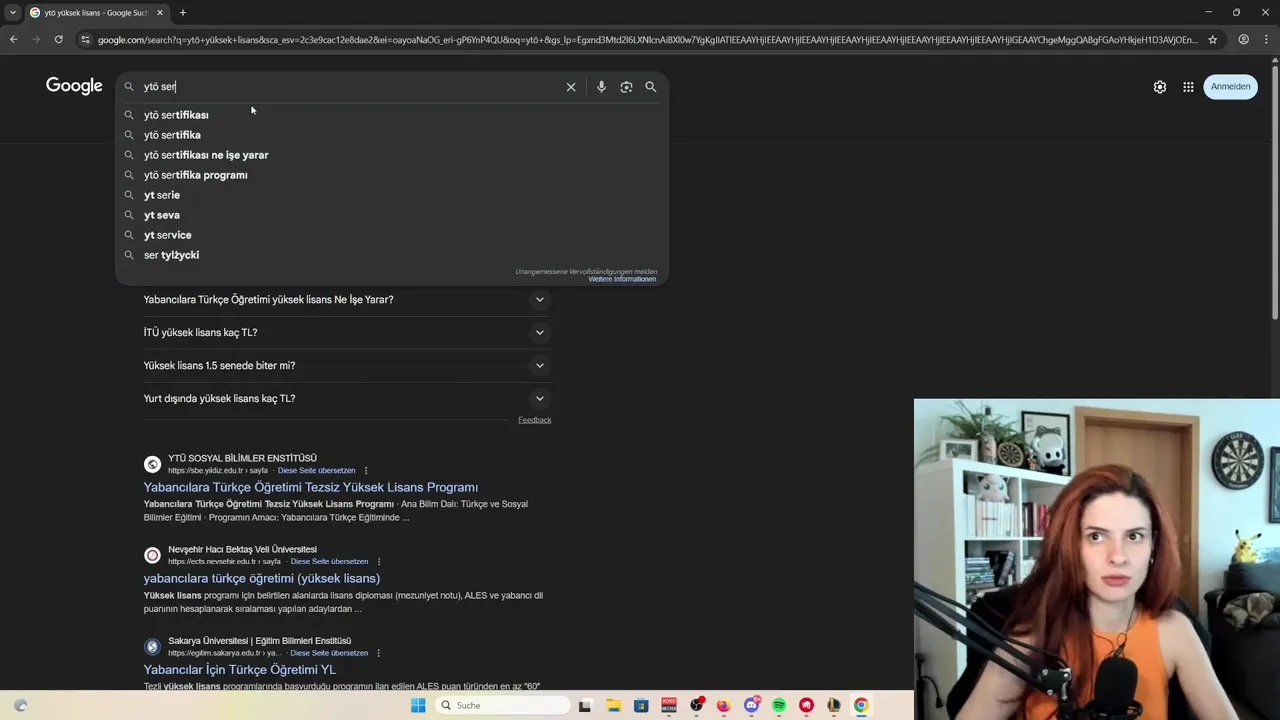This screenshot has width=1280, height=720.
Task: Open a new browser tab
Action: click(183, 13)
